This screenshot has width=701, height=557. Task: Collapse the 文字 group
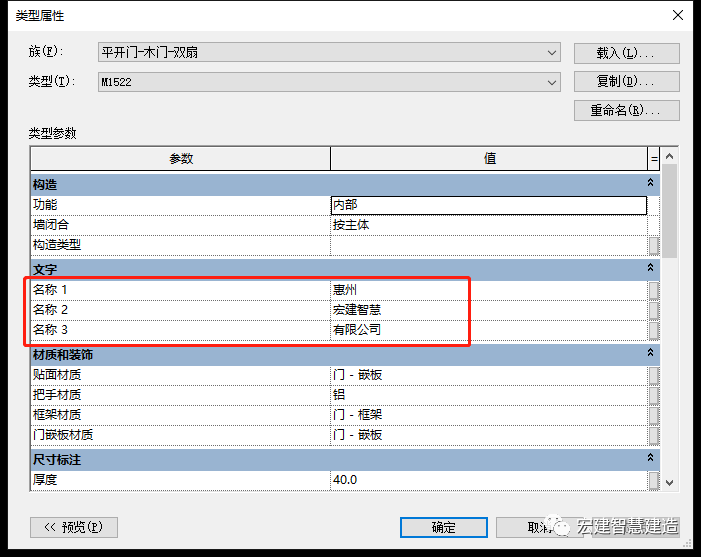point(650,267)
